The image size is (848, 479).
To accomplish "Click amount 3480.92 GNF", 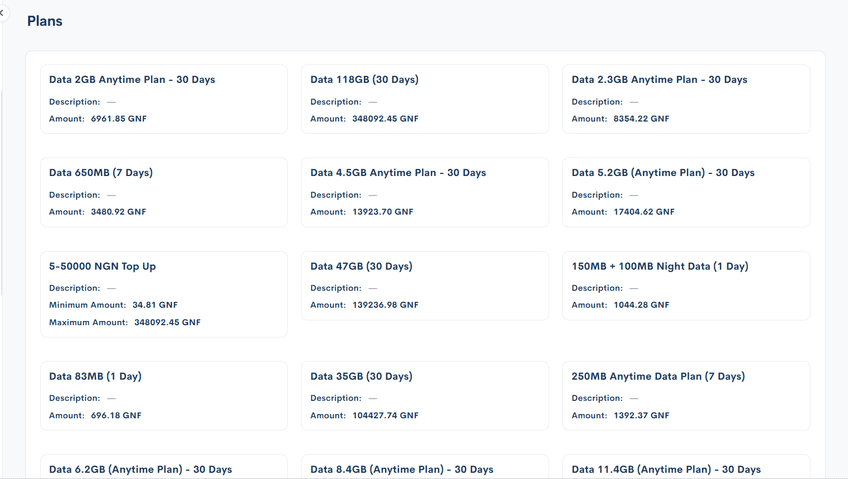I will point(118,212).
